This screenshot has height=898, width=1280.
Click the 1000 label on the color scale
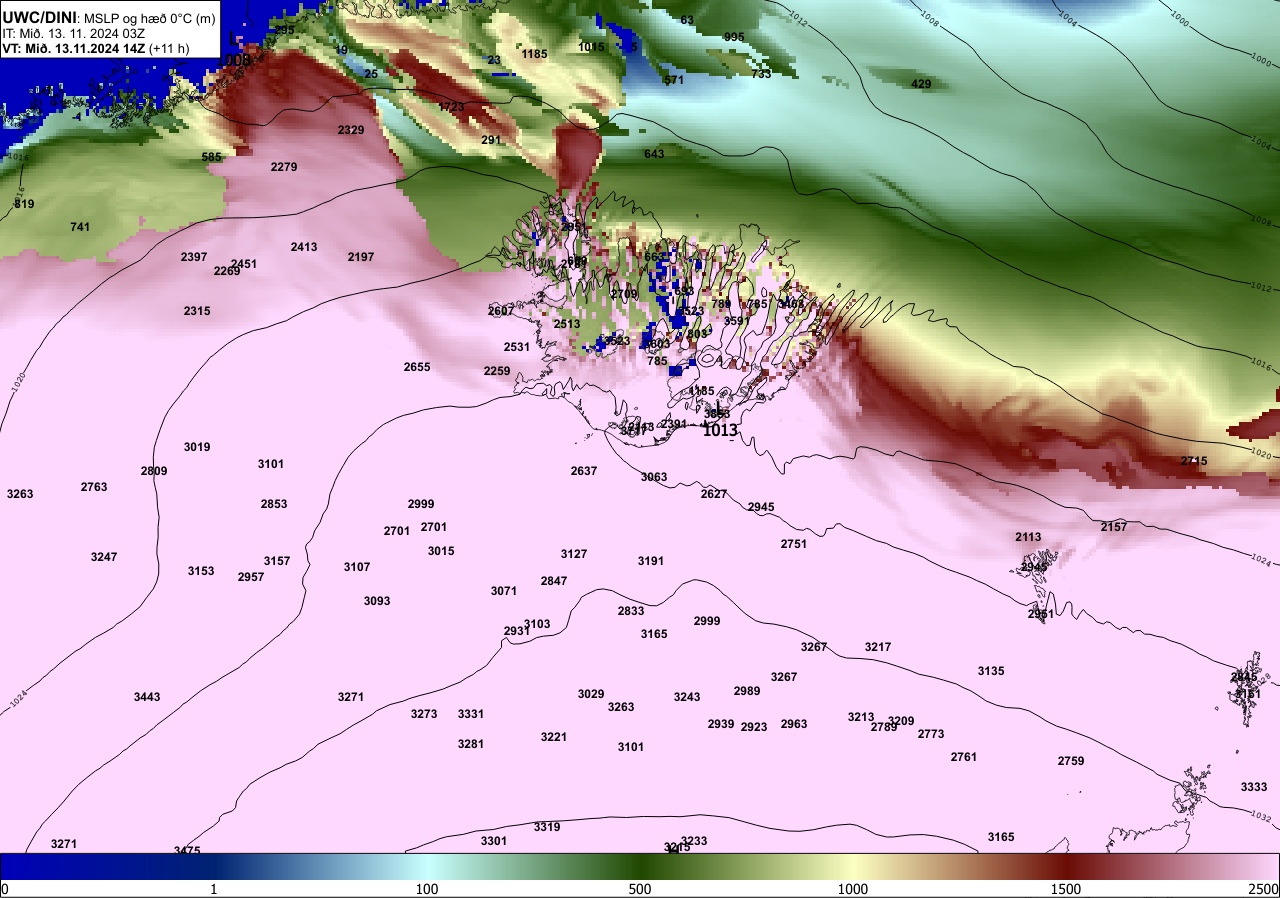tap(852, 889)
